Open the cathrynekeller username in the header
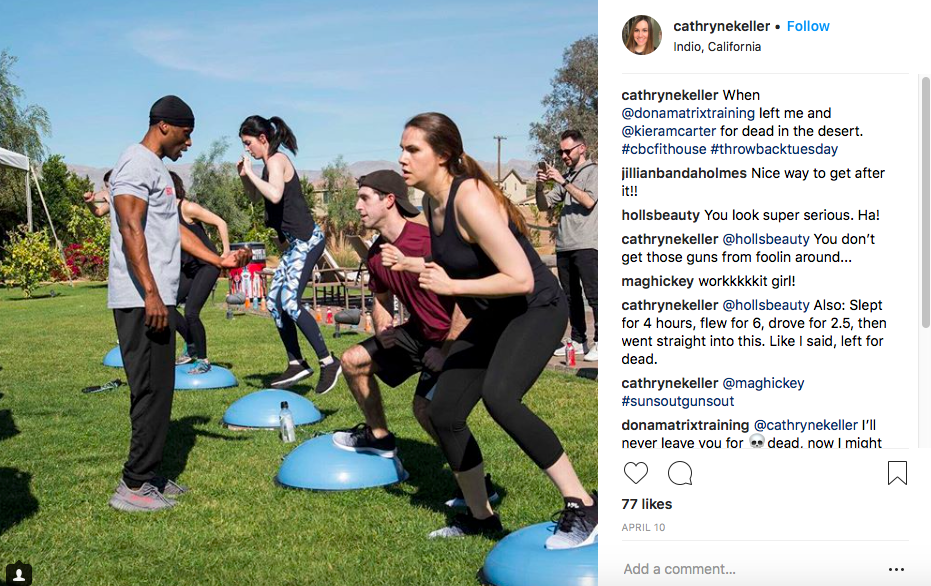 coord(721,26)
